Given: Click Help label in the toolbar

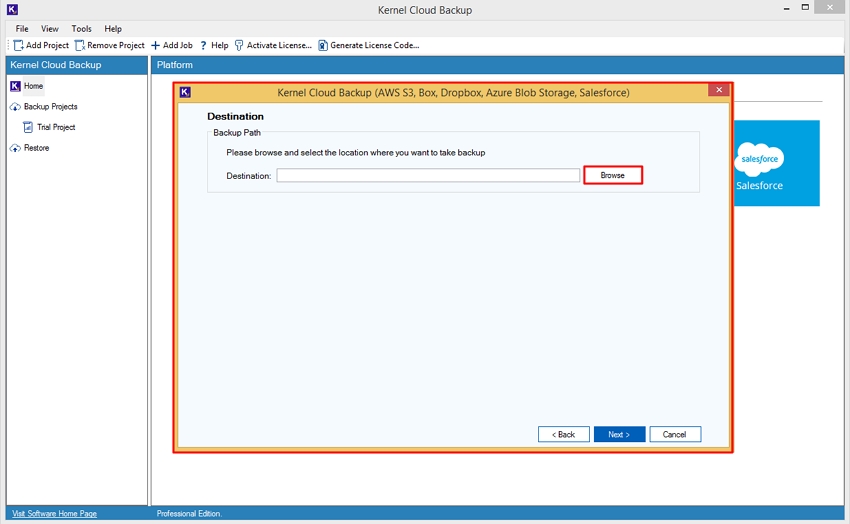Looking at the screenshot, I should [220, 46].
